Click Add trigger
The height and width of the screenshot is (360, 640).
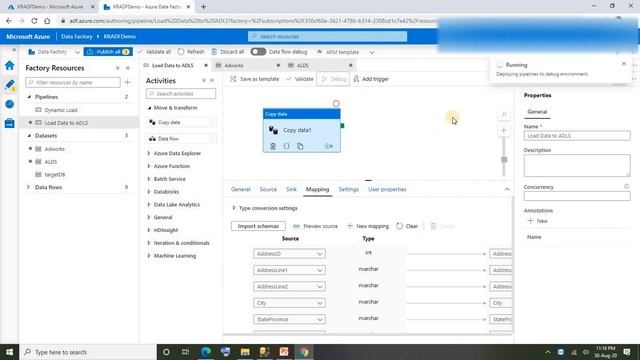pyautogui.click(x=371, y=79)
